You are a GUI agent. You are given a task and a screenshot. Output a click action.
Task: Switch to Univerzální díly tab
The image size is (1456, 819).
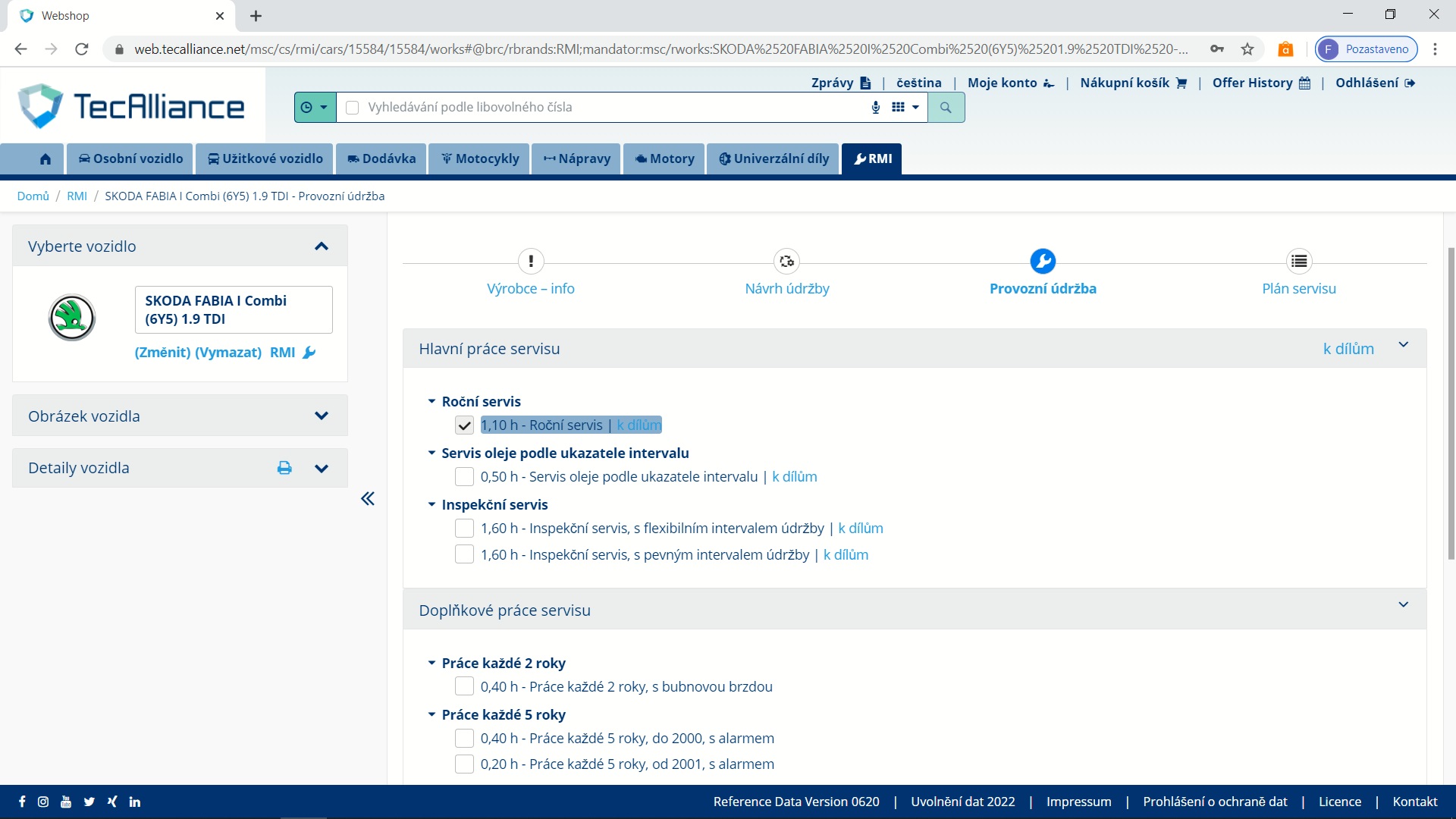pos(773,158)
